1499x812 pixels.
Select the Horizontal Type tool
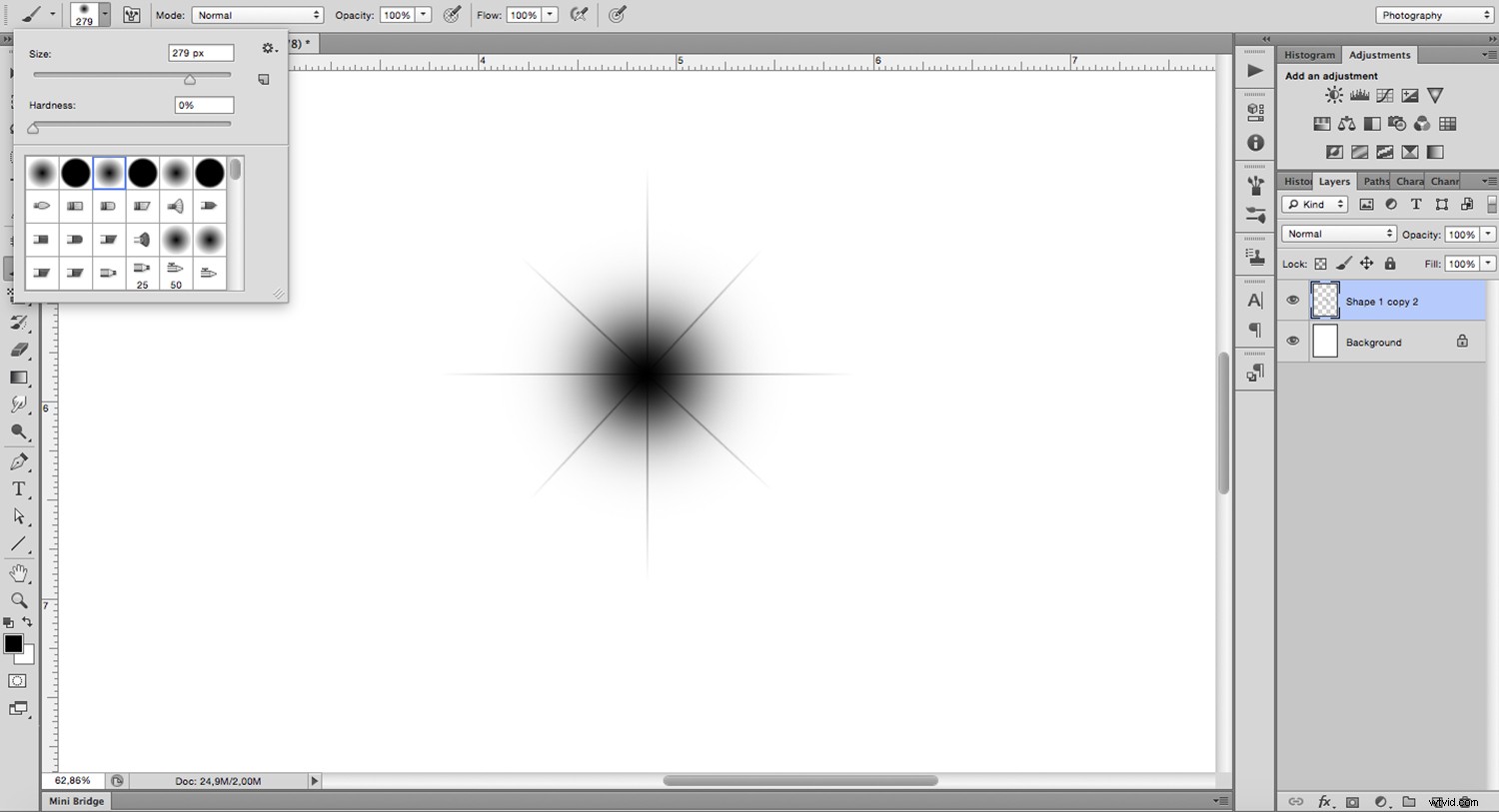(x=18, y=488)
